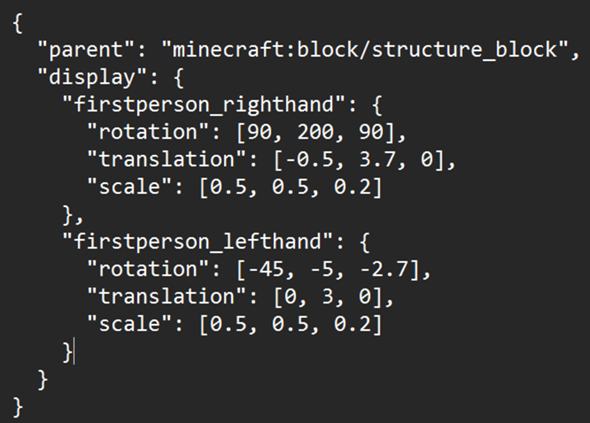
Task: Click lefthand translation array [0, 3, 0]
Action: [x=328, y=297]
